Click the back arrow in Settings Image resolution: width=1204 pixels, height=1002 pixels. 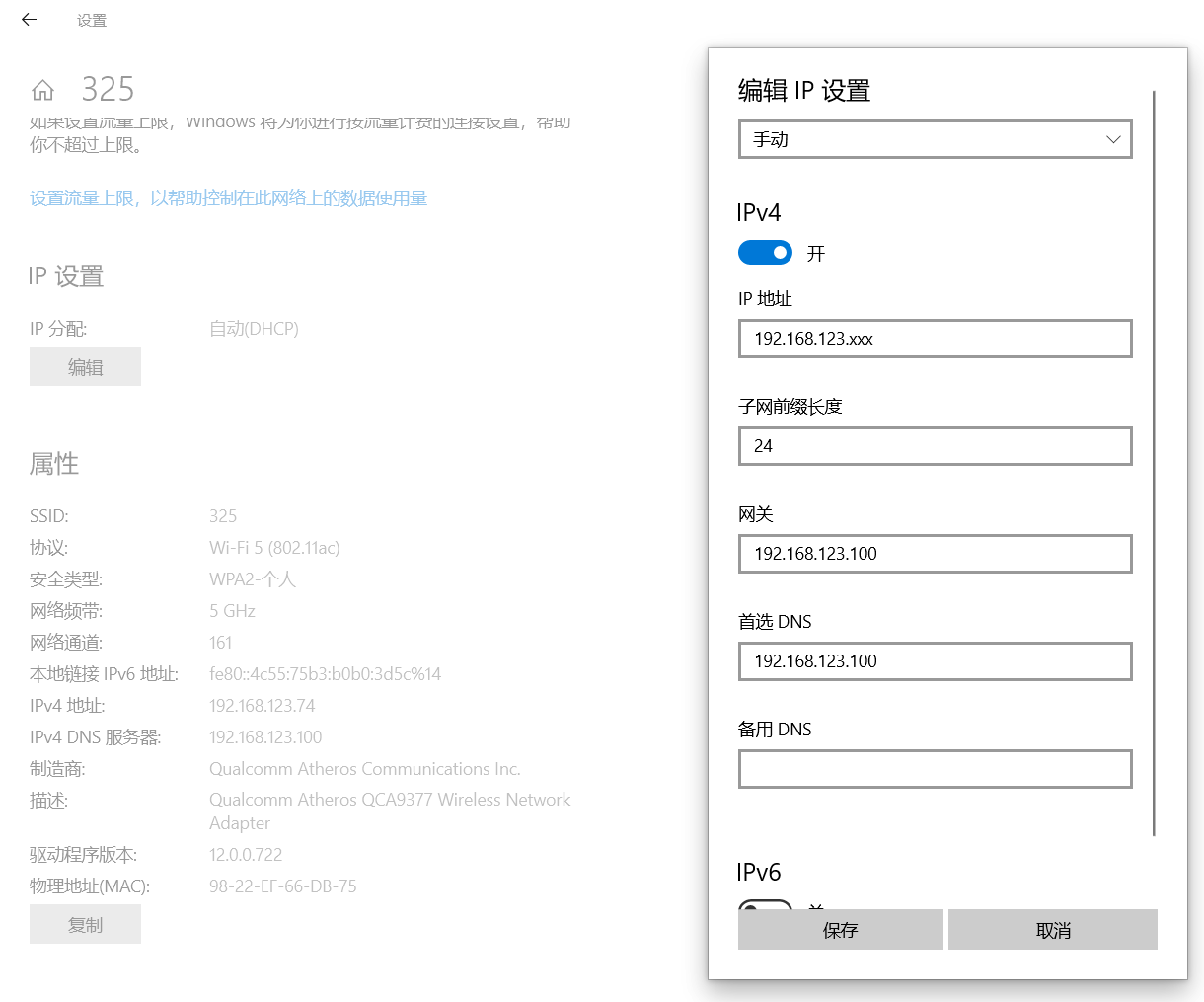tap(28, 19)
